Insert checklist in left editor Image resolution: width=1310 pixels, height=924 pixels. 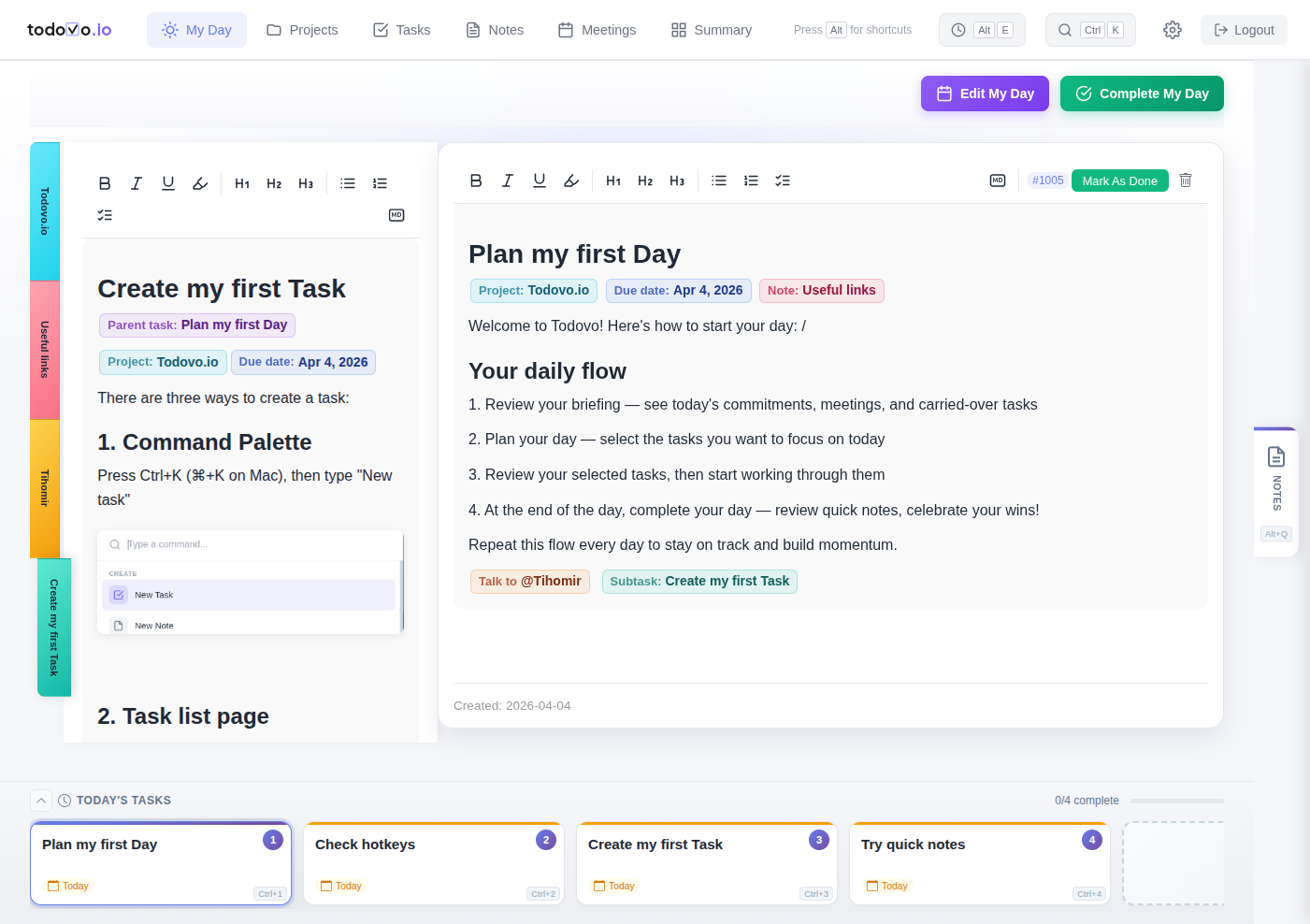[105, 215]
